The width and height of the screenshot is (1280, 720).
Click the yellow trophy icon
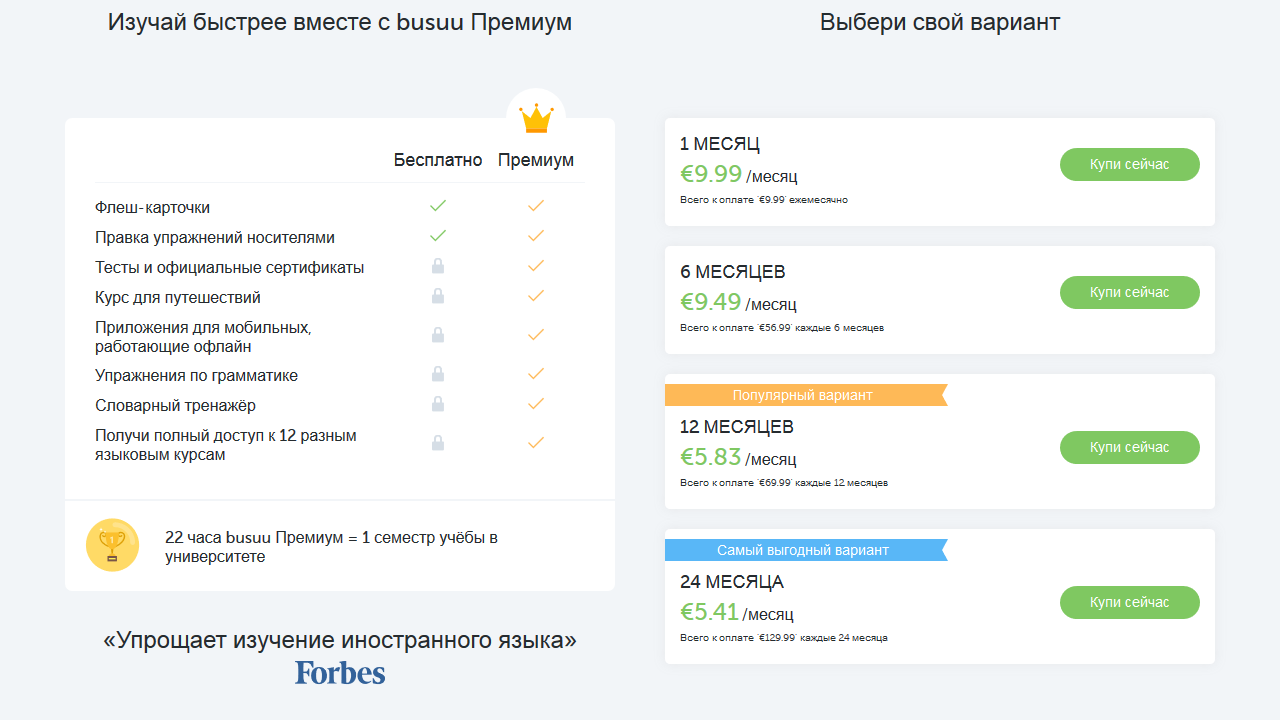[x=112, y=545]
